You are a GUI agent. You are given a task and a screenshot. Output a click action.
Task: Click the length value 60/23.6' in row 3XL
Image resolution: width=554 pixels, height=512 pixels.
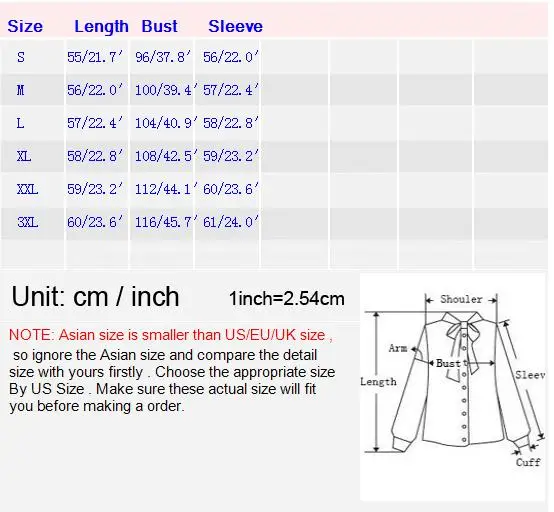pos(95,222)
